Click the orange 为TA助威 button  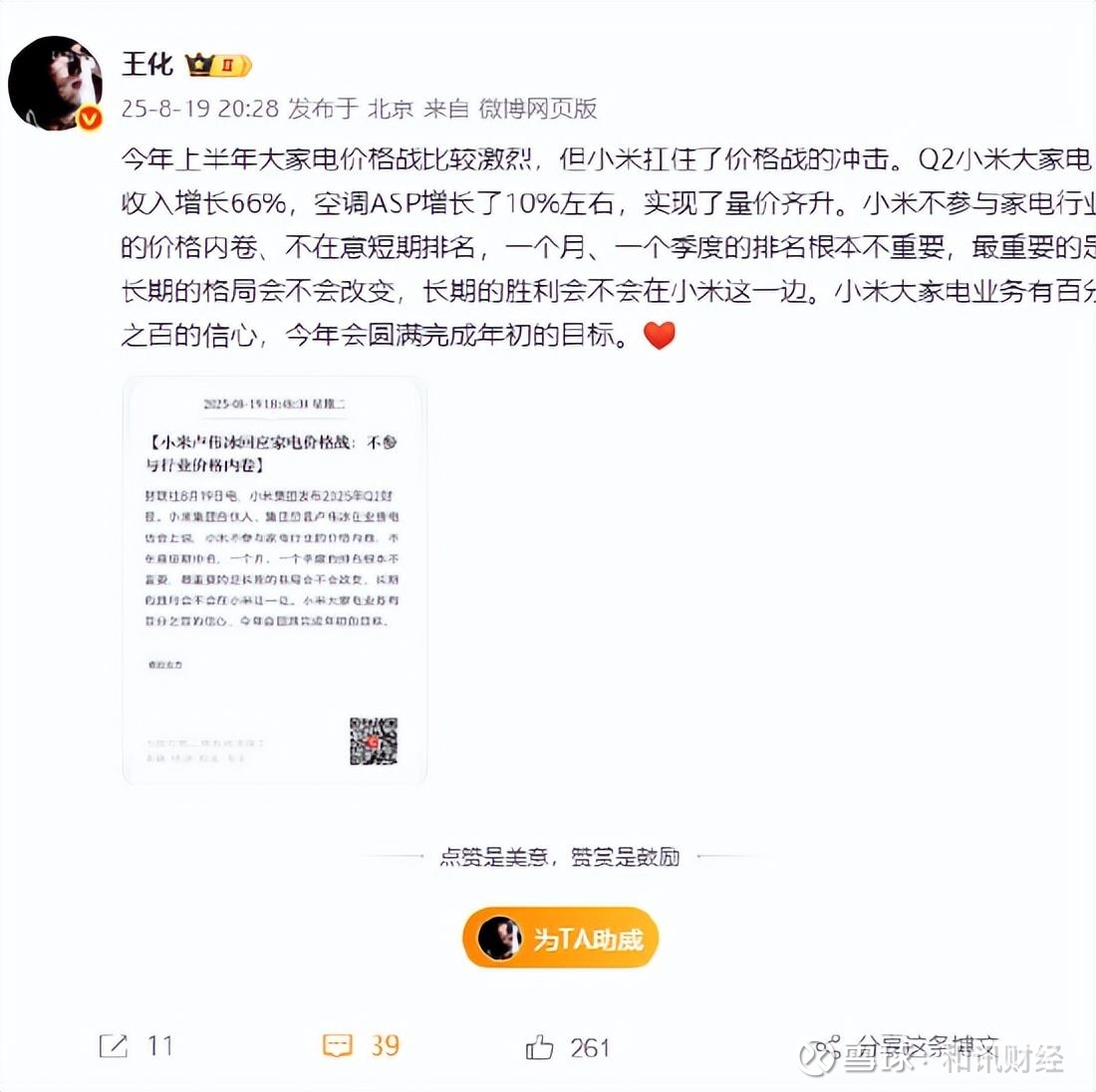[561, 938]
